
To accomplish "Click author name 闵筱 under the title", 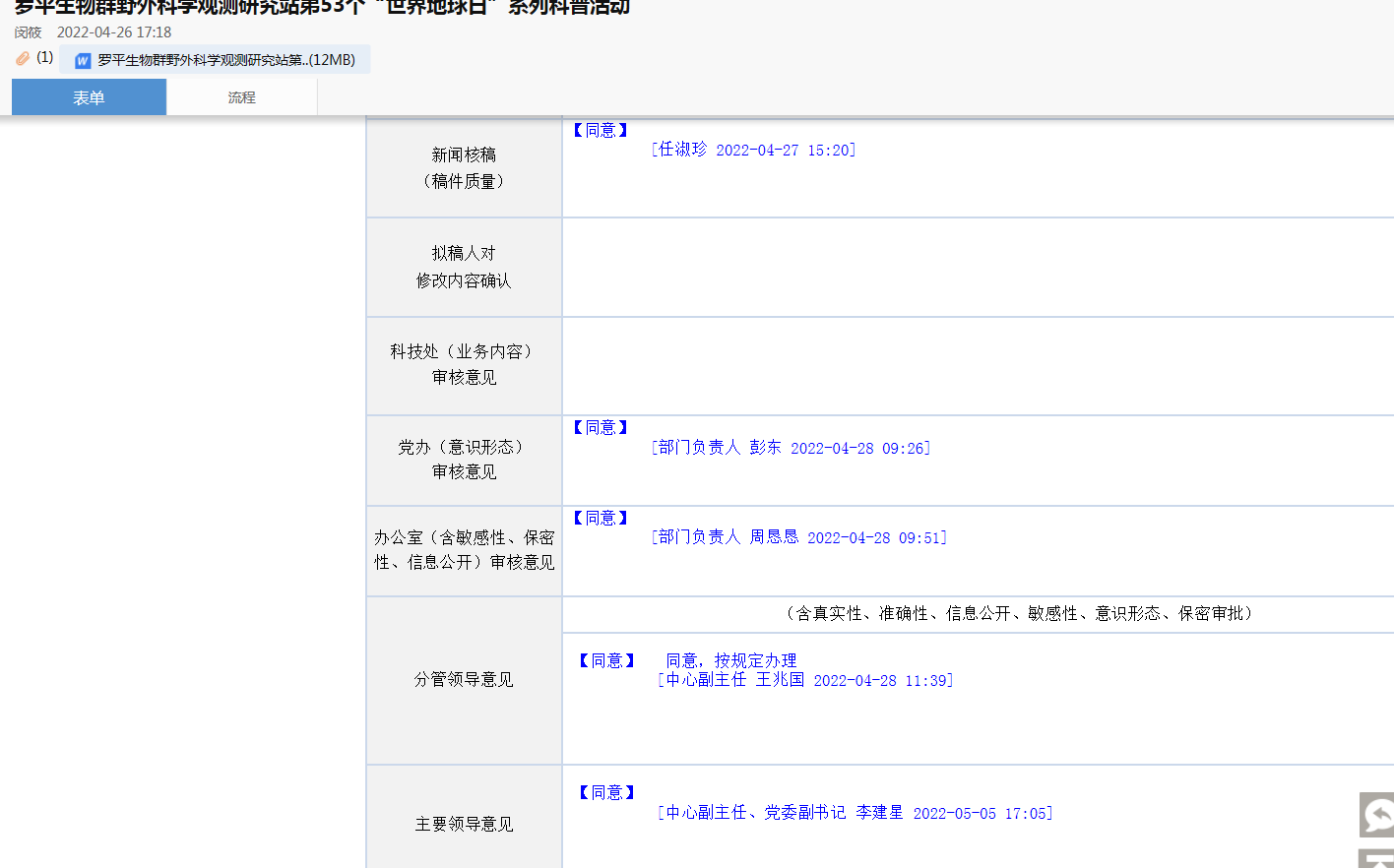I will point(28,32).
